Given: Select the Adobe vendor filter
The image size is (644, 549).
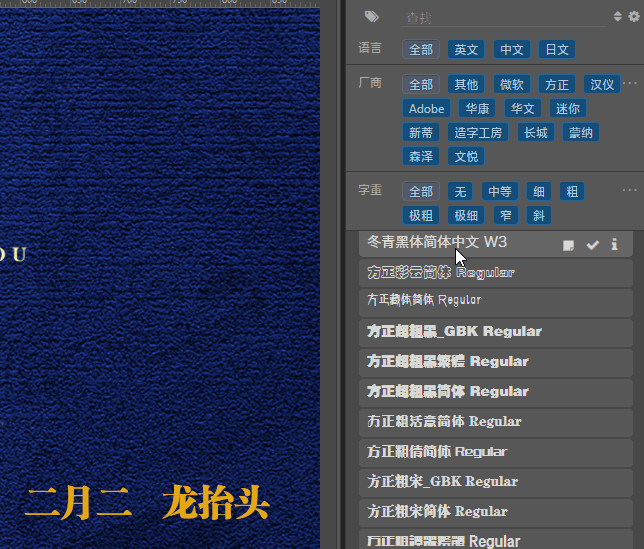Looking at the screenshot, I should [426, 109].
